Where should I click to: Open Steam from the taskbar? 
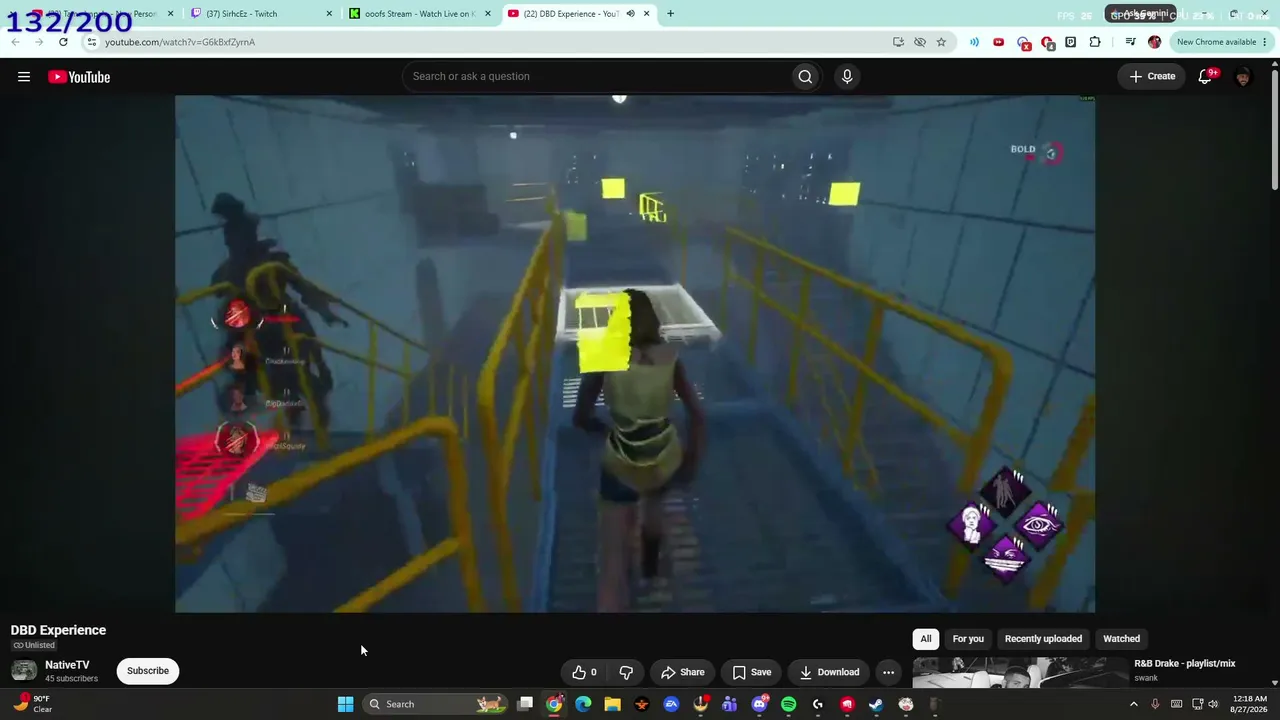(876, 704)
